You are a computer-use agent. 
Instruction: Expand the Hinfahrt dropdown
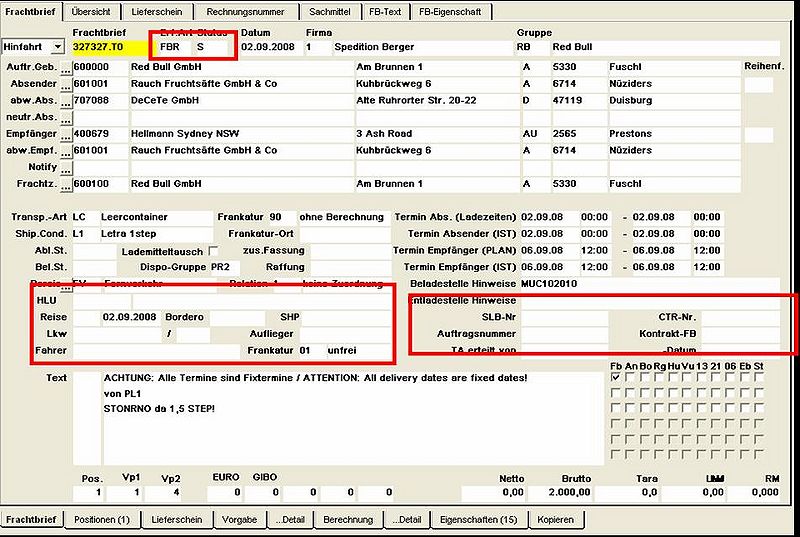tap(58, 47)
